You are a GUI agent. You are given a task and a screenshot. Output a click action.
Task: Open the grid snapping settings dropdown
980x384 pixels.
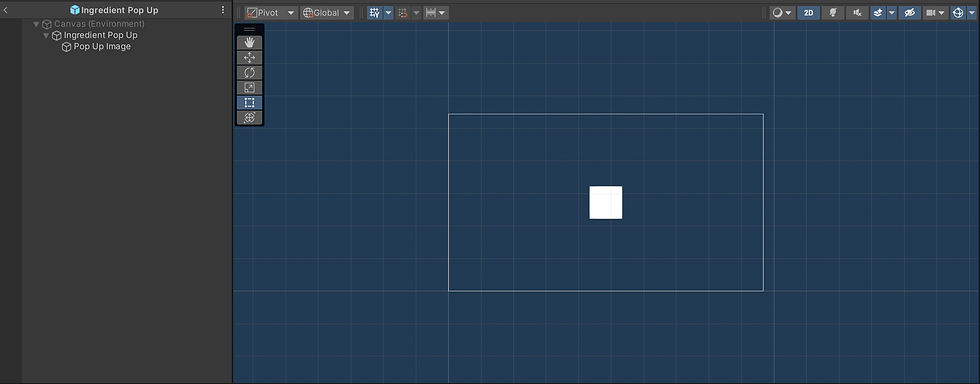click(417, 13)
